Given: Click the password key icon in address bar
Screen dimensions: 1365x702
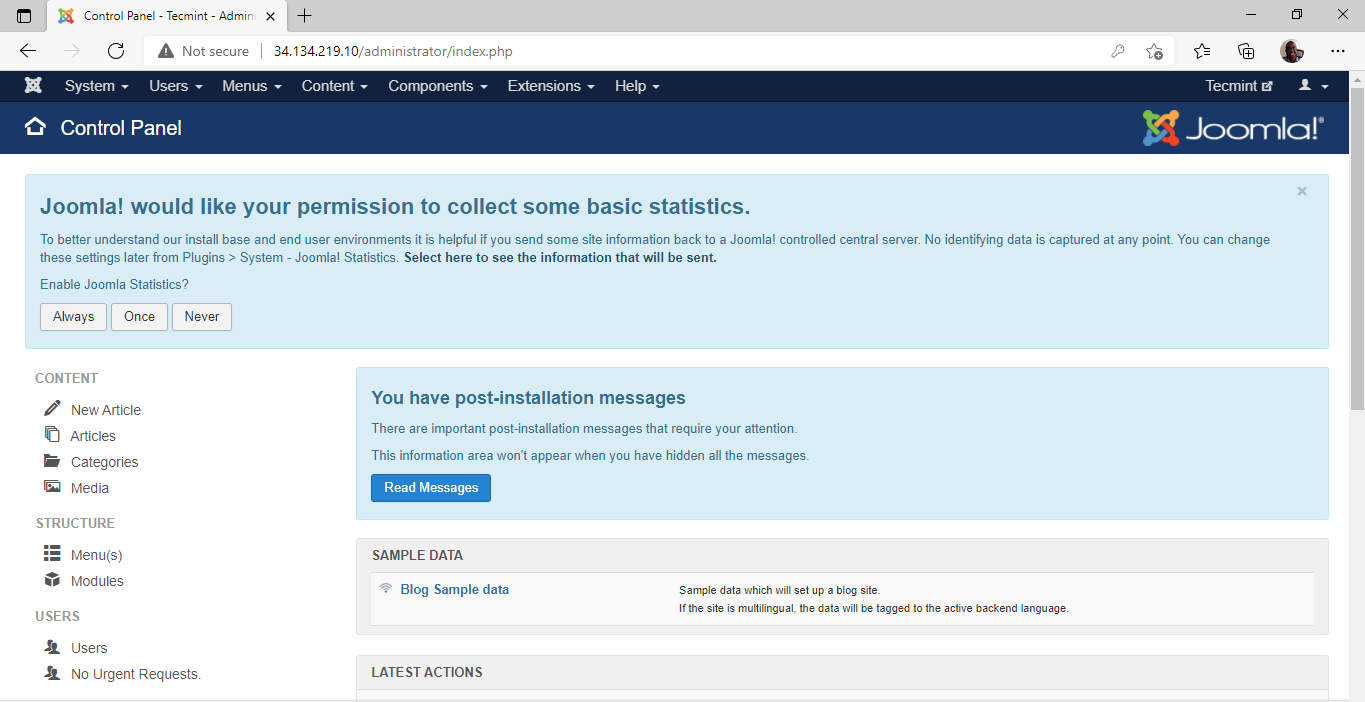Looking at the screenshot, I should (1118, 51).
